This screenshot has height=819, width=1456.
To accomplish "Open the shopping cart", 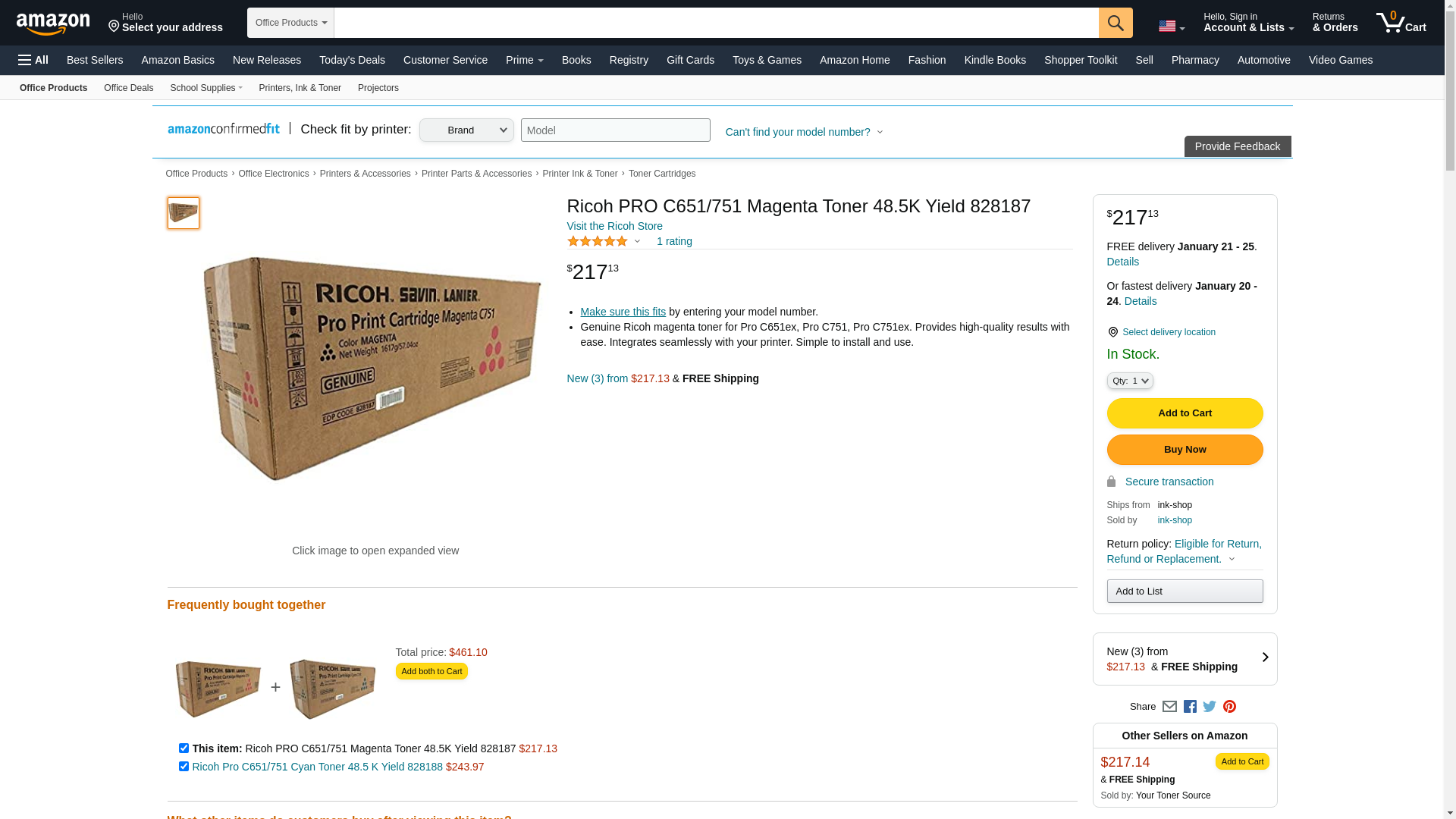I will point(1401,23).
